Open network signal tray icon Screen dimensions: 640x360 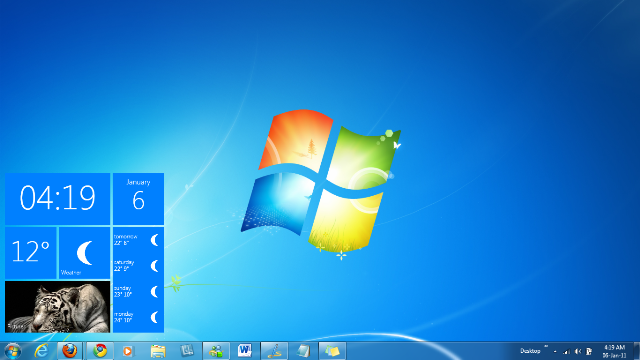click(x=566, y=351)
